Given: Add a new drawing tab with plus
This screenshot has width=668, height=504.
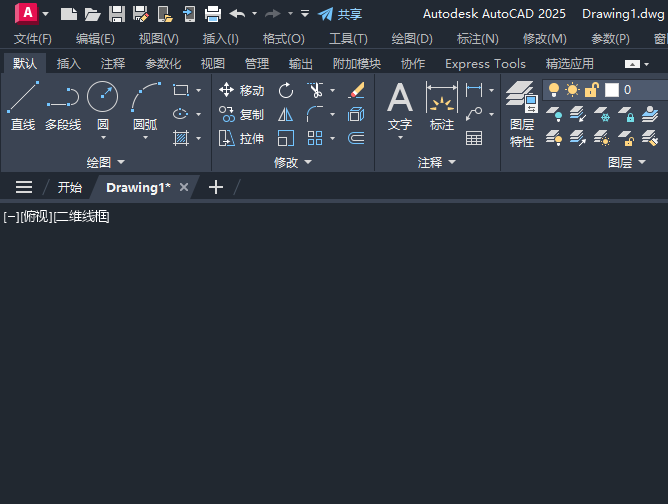Looking at the screenshot, I should (216, 187).
